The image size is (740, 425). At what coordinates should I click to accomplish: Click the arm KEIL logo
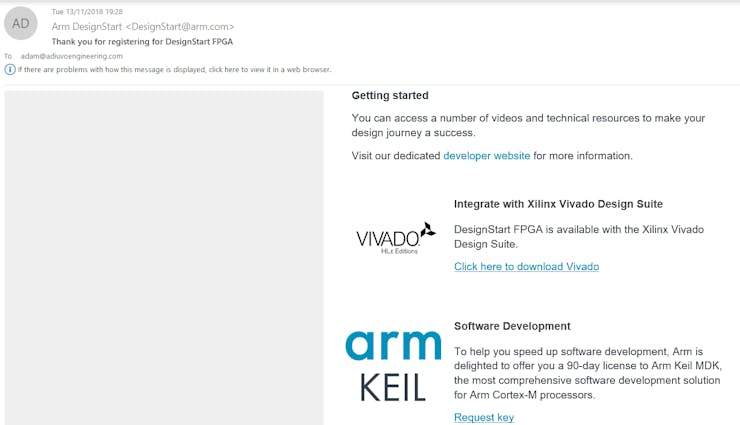click(x=393, y=366)
